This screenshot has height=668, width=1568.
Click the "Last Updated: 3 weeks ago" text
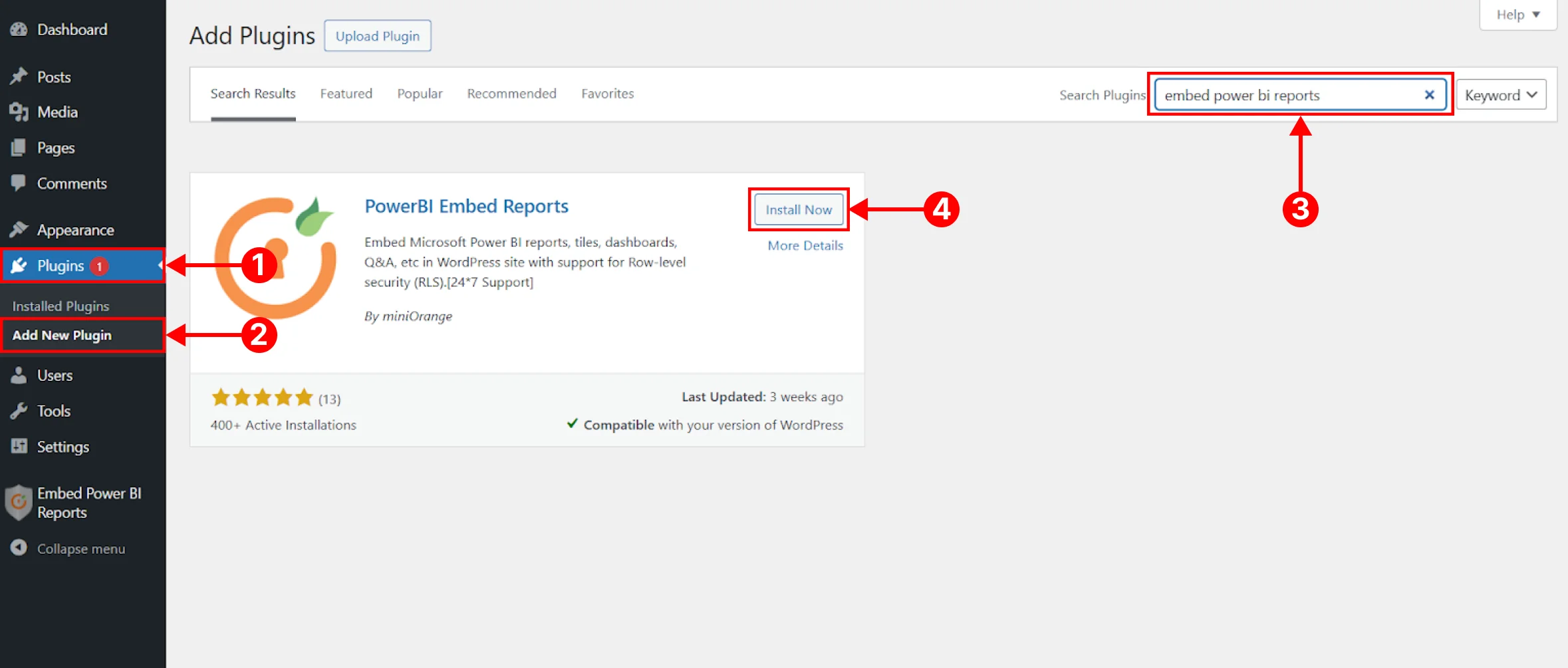tap(762, 397)
